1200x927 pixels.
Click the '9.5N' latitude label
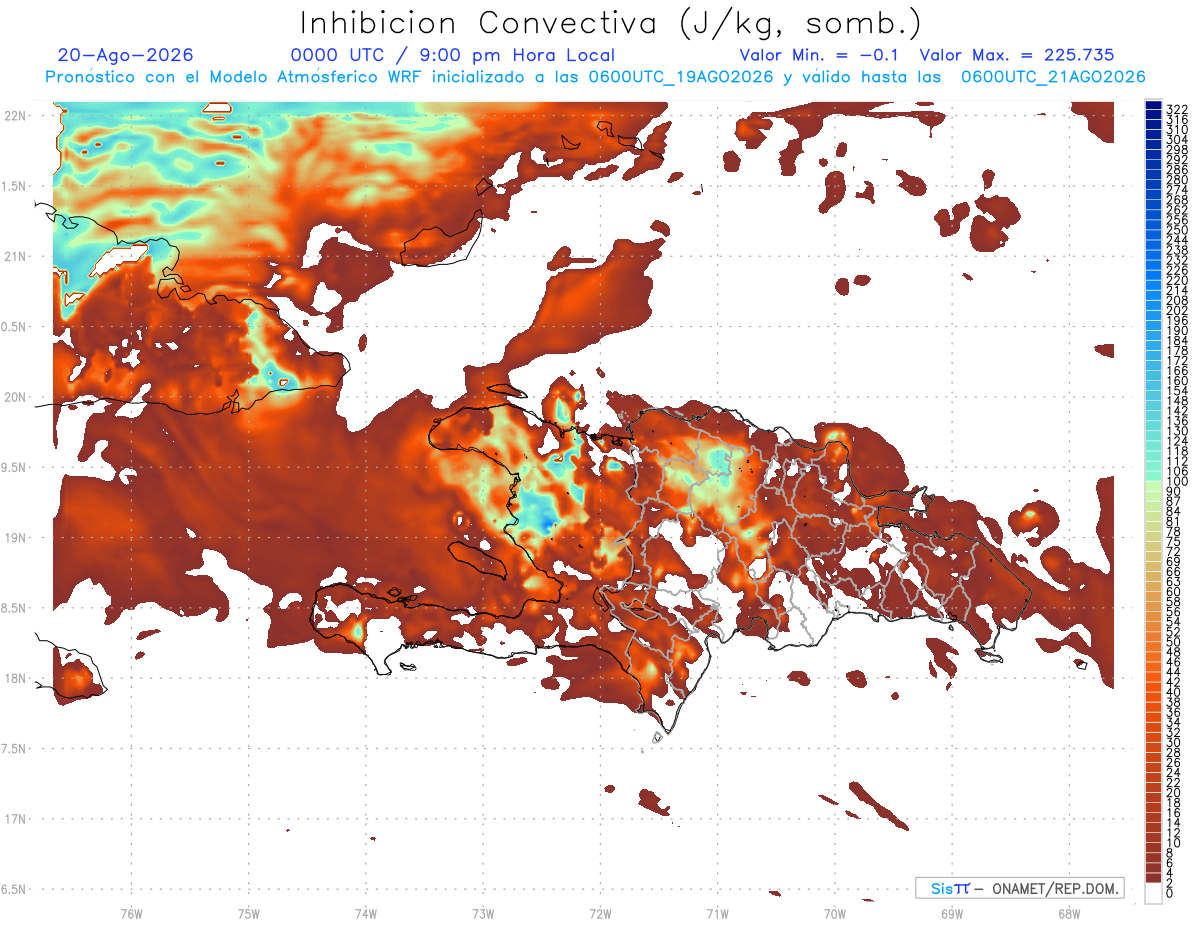click(x=15, y=467)
